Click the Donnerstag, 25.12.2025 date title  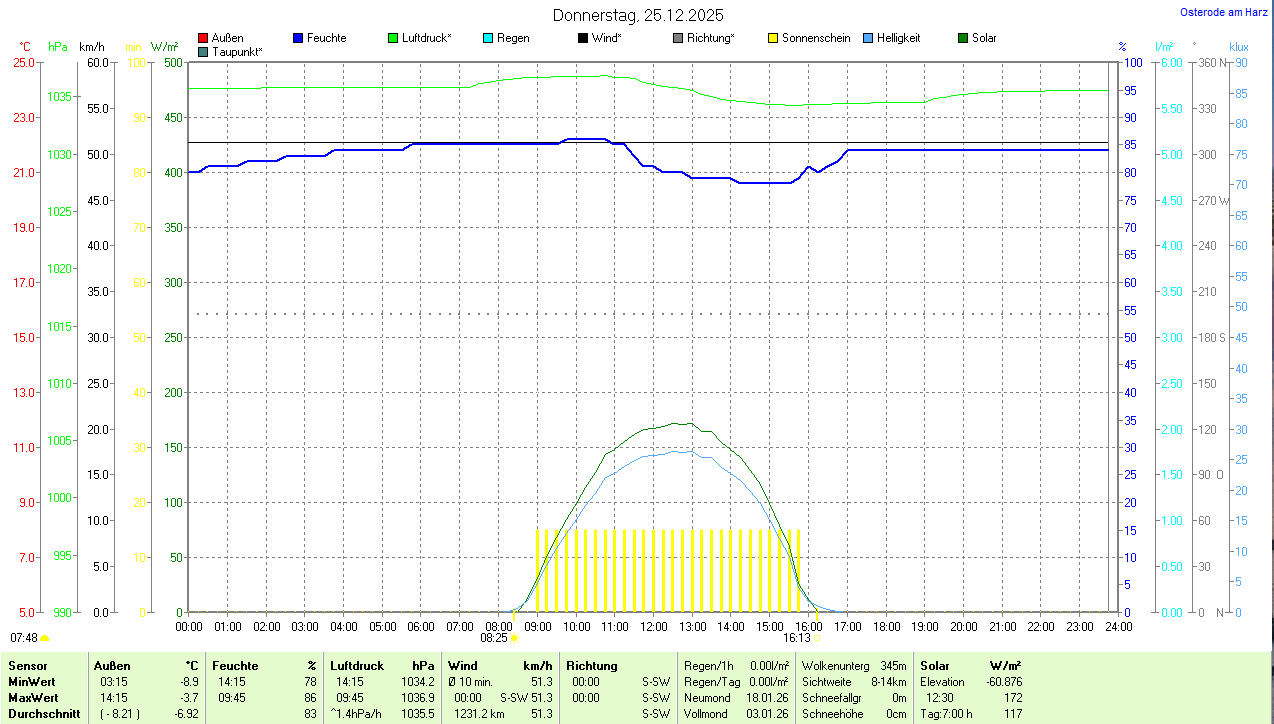pyautogui.click(x=637, y=15)
